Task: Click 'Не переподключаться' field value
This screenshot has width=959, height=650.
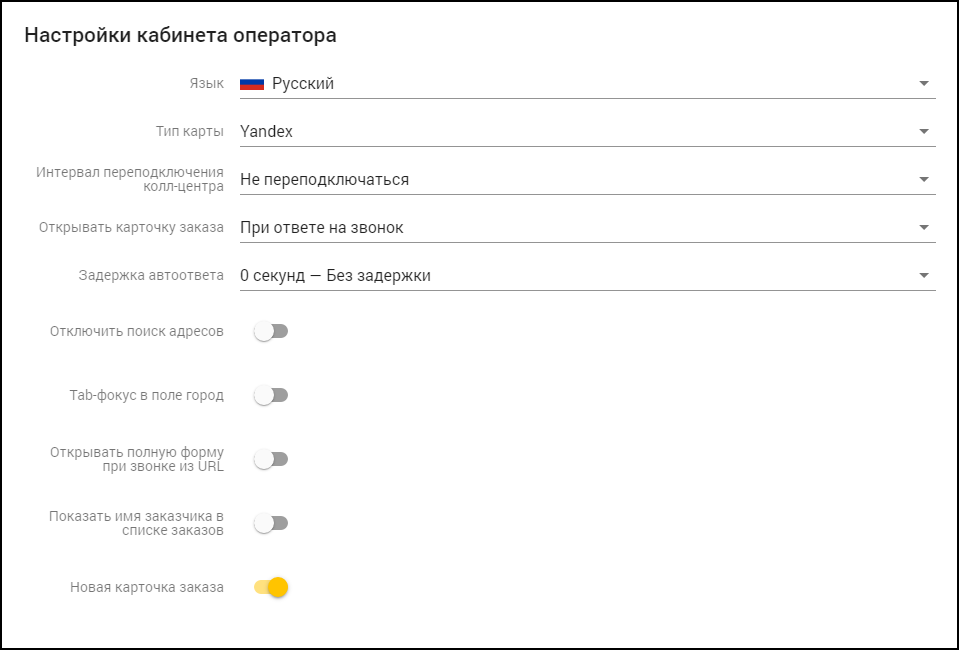Action: point(324,180)
